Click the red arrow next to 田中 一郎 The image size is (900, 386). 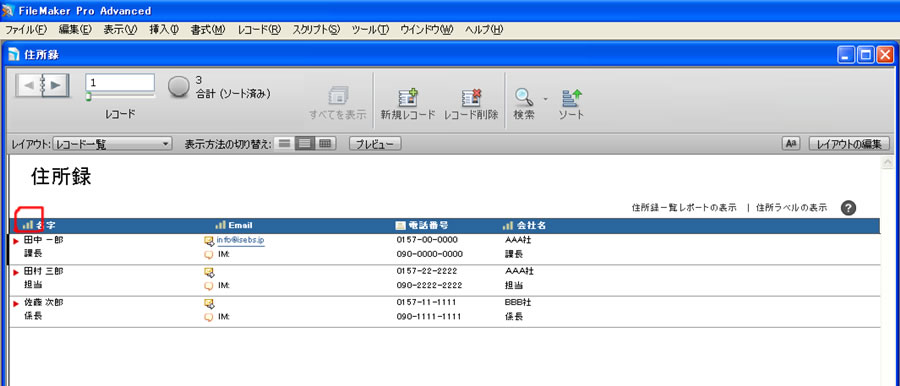click(16, 241)
